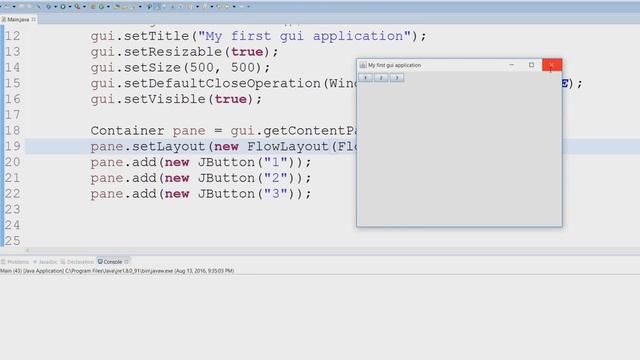The width and height of the screenshot is (640, 360).
Task: Click the gui.setTitle code line
Action: click(258, 36)
